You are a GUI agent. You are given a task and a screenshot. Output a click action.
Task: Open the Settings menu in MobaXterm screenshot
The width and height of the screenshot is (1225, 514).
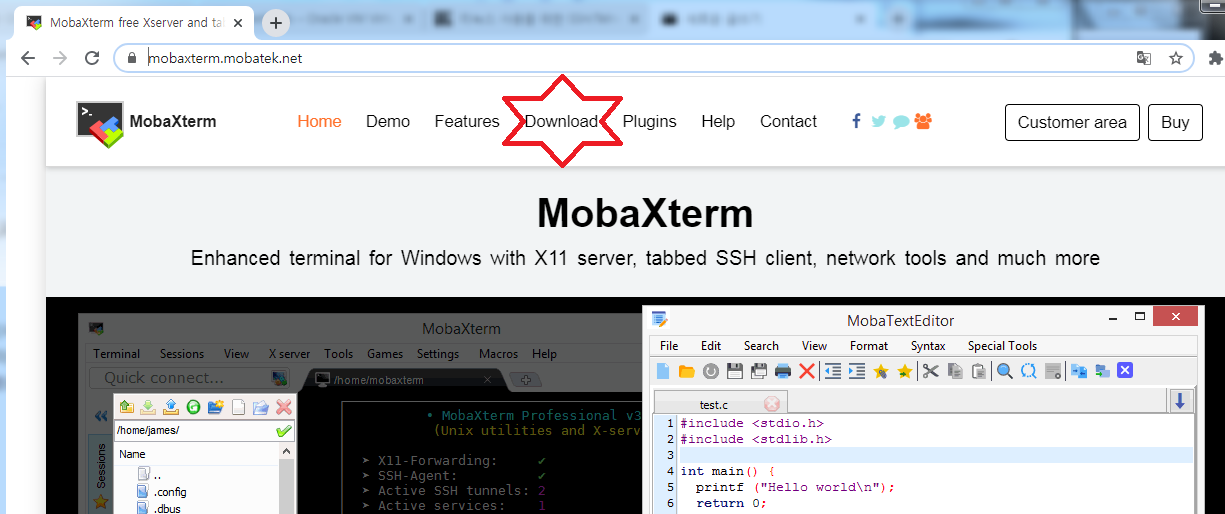438,354
